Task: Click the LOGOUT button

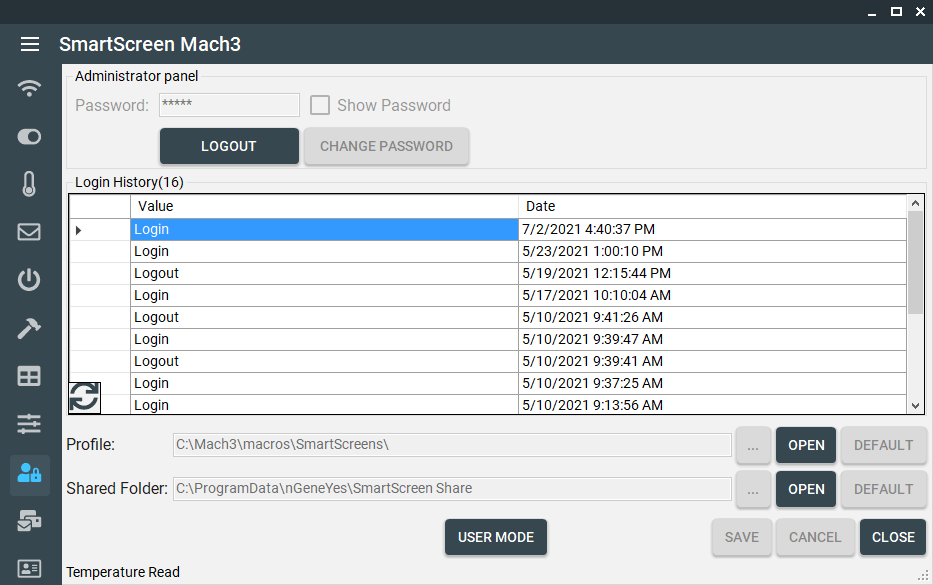Action: (x=229, y=146)
